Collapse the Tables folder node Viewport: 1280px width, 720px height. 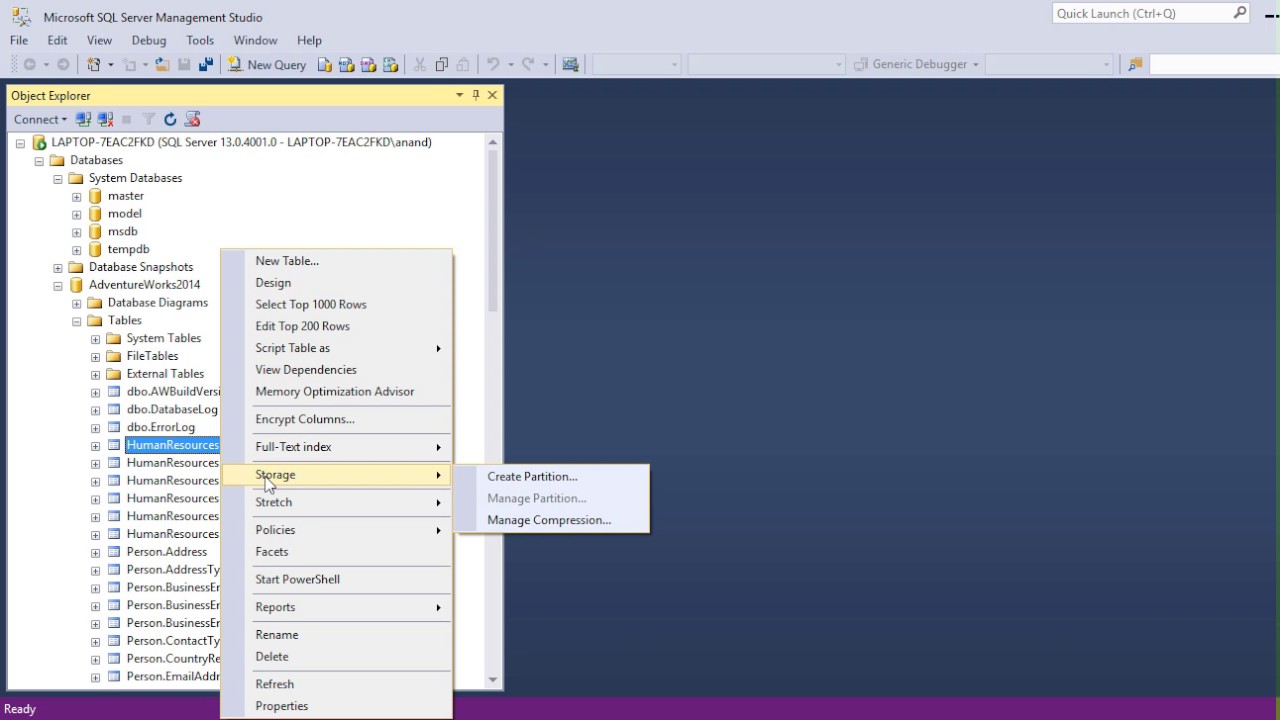tap(77, 321)
